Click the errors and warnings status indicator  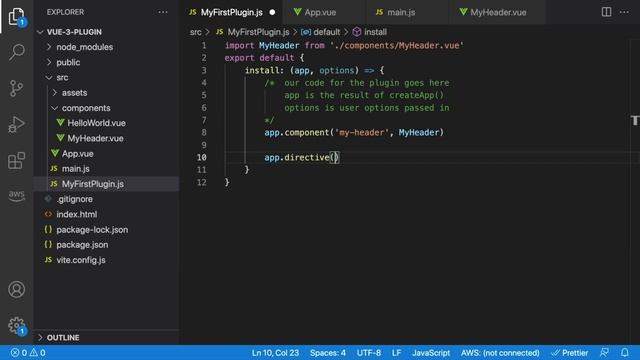click(x=28, y=353)
